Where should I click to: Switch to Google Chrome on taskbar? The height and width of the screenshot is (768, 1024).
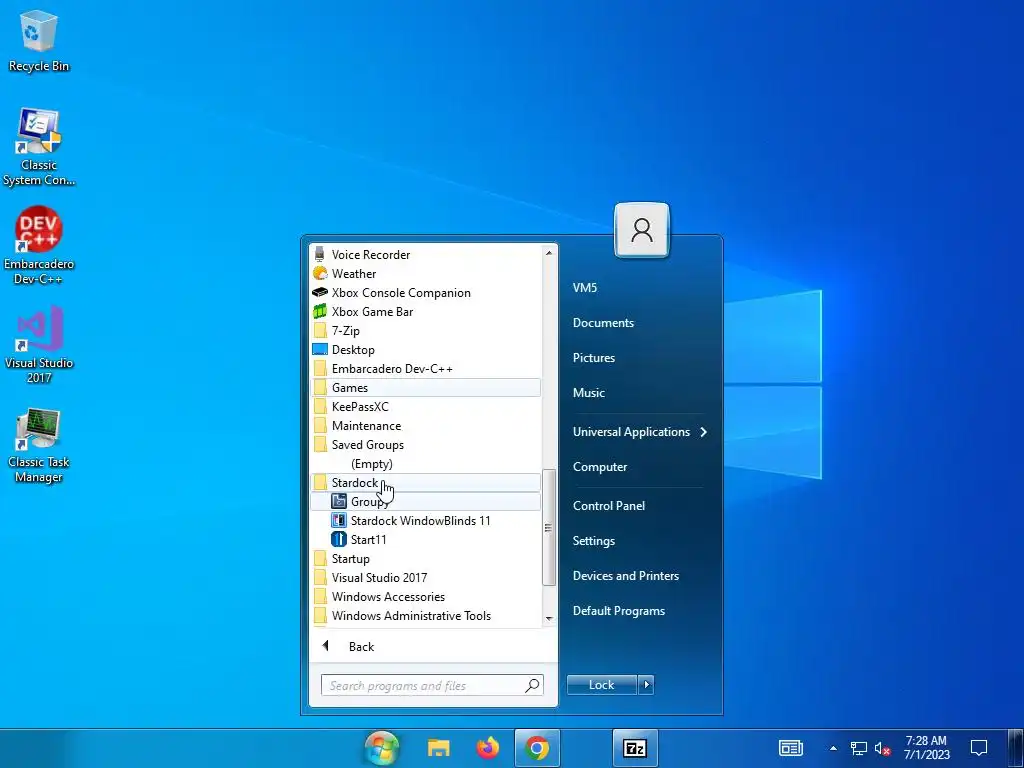click(537, 748)
